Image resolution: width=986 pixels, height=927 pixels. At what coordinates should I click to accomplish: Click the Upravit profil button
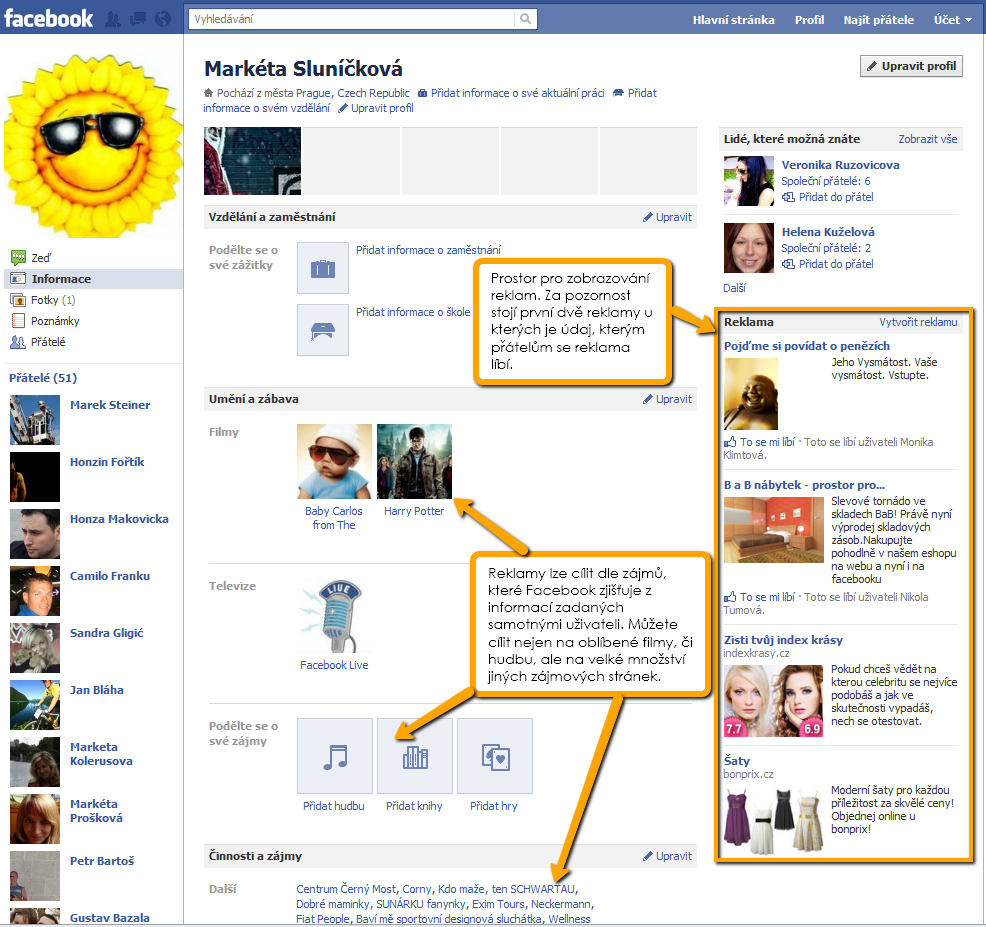pyautogui.click(x=911, y=66)
